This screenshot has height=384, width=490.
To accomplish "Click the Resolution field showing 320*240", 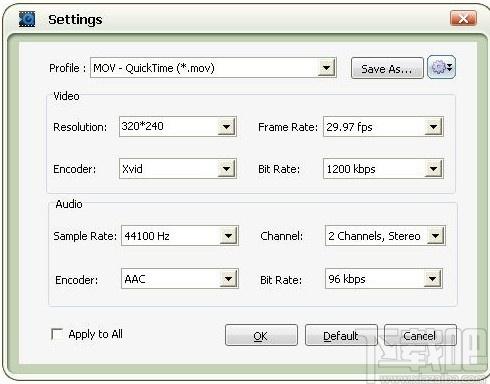I will (178, 127).
